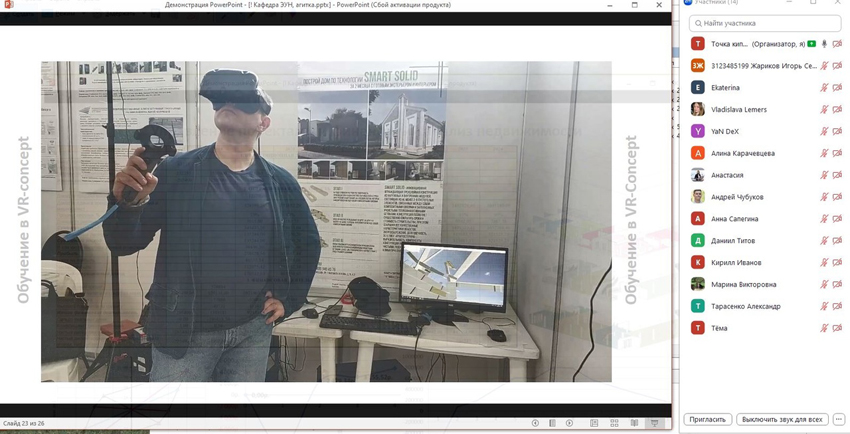850x434 pixels.
Task: Click the PowerPoint app icon in title bar
Action: tap(8, 4)
